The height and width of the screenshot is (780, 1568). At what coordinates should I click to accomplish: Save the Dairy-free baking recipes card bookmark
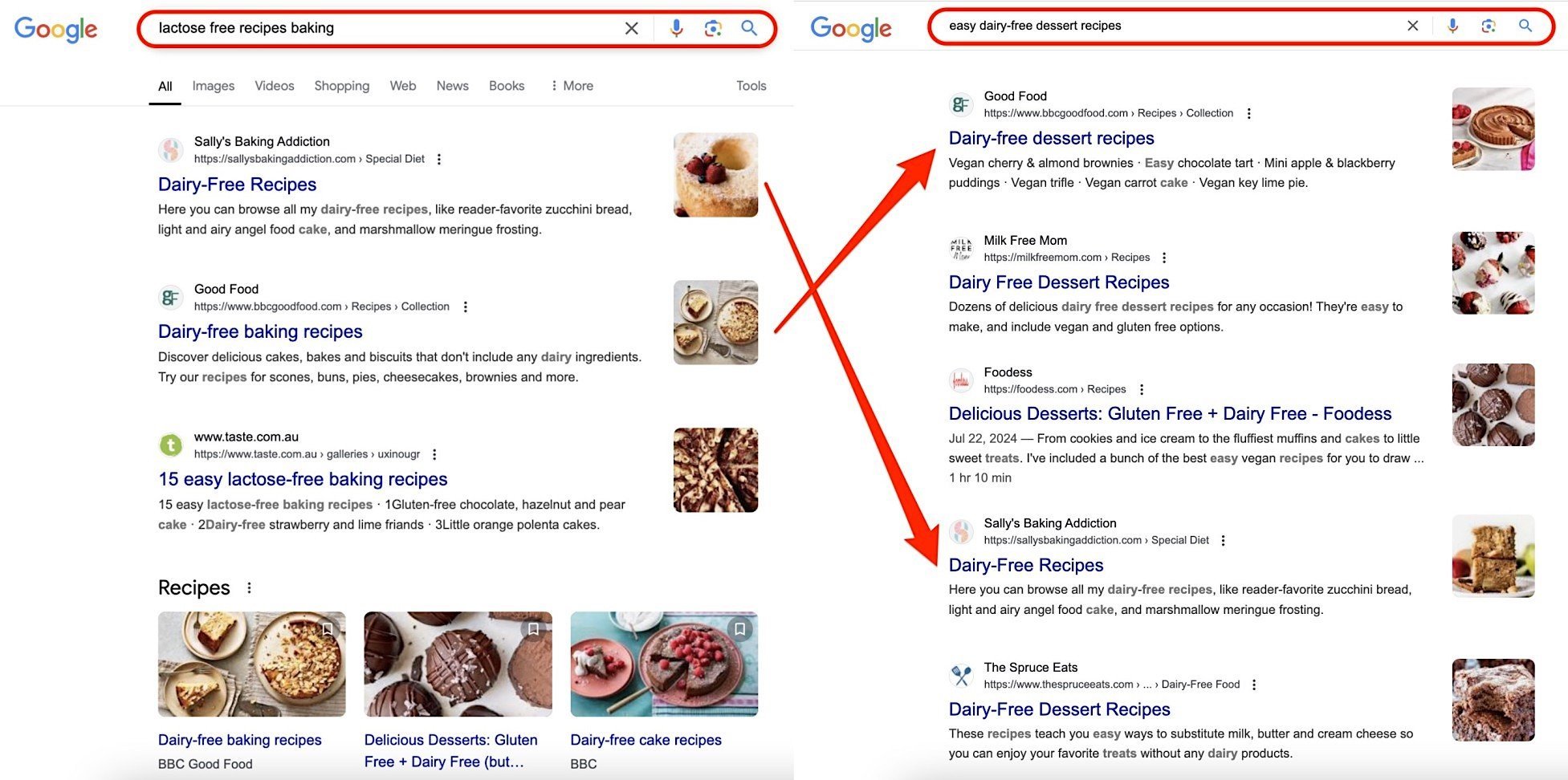328,629
